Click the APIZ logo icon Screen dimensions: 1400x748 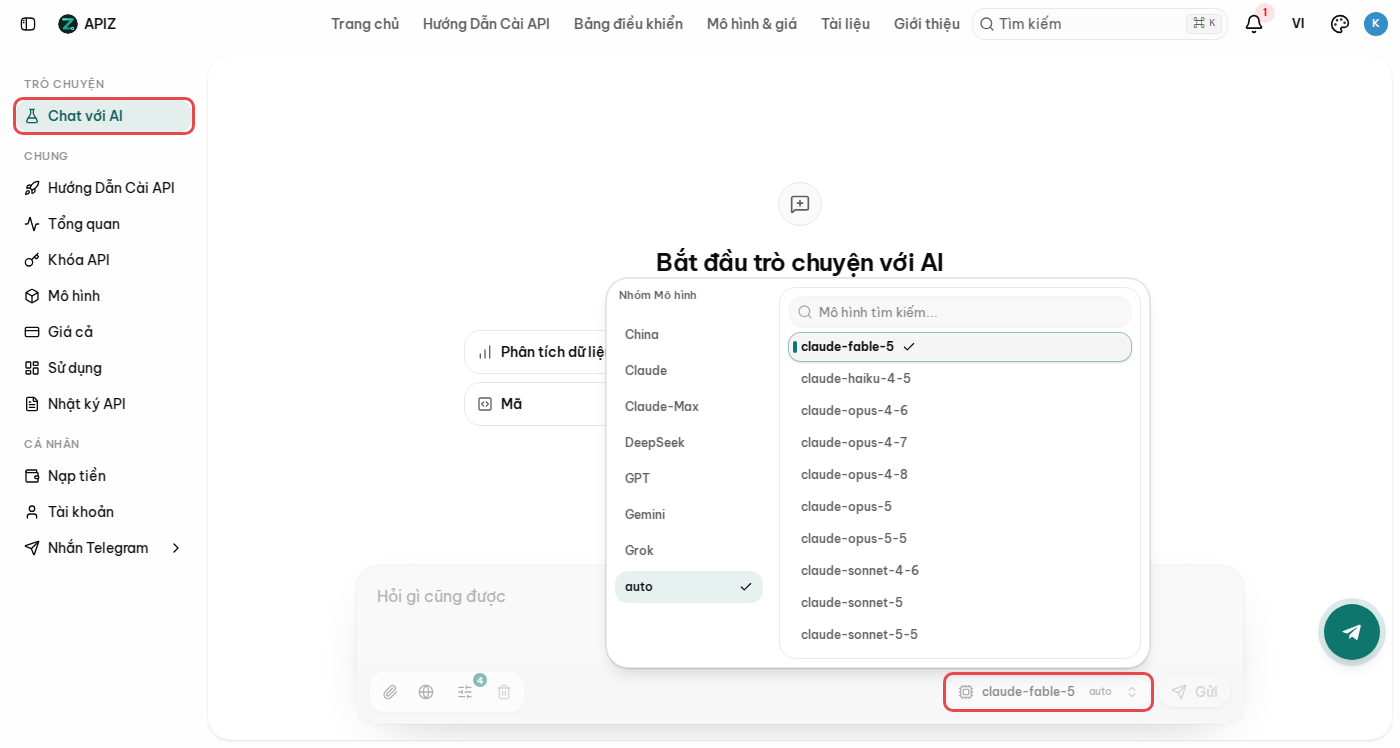68,24
